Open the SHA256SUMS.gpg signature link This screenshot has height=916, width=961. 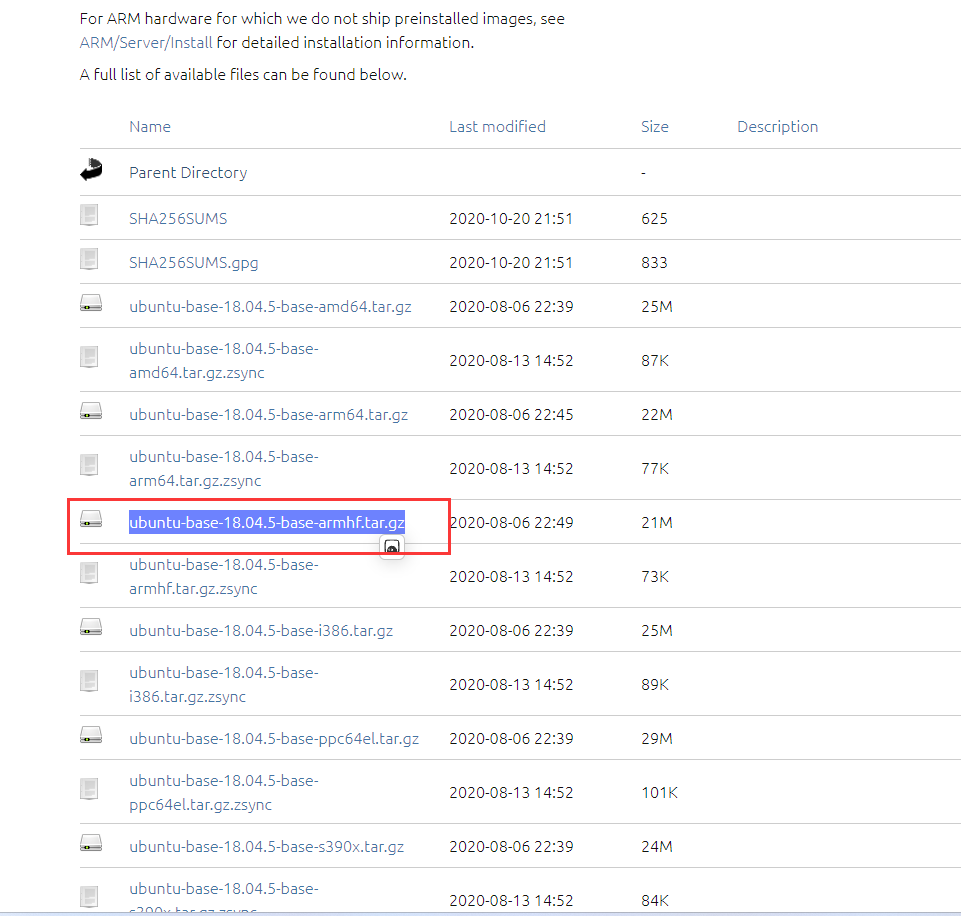[194, 263]
